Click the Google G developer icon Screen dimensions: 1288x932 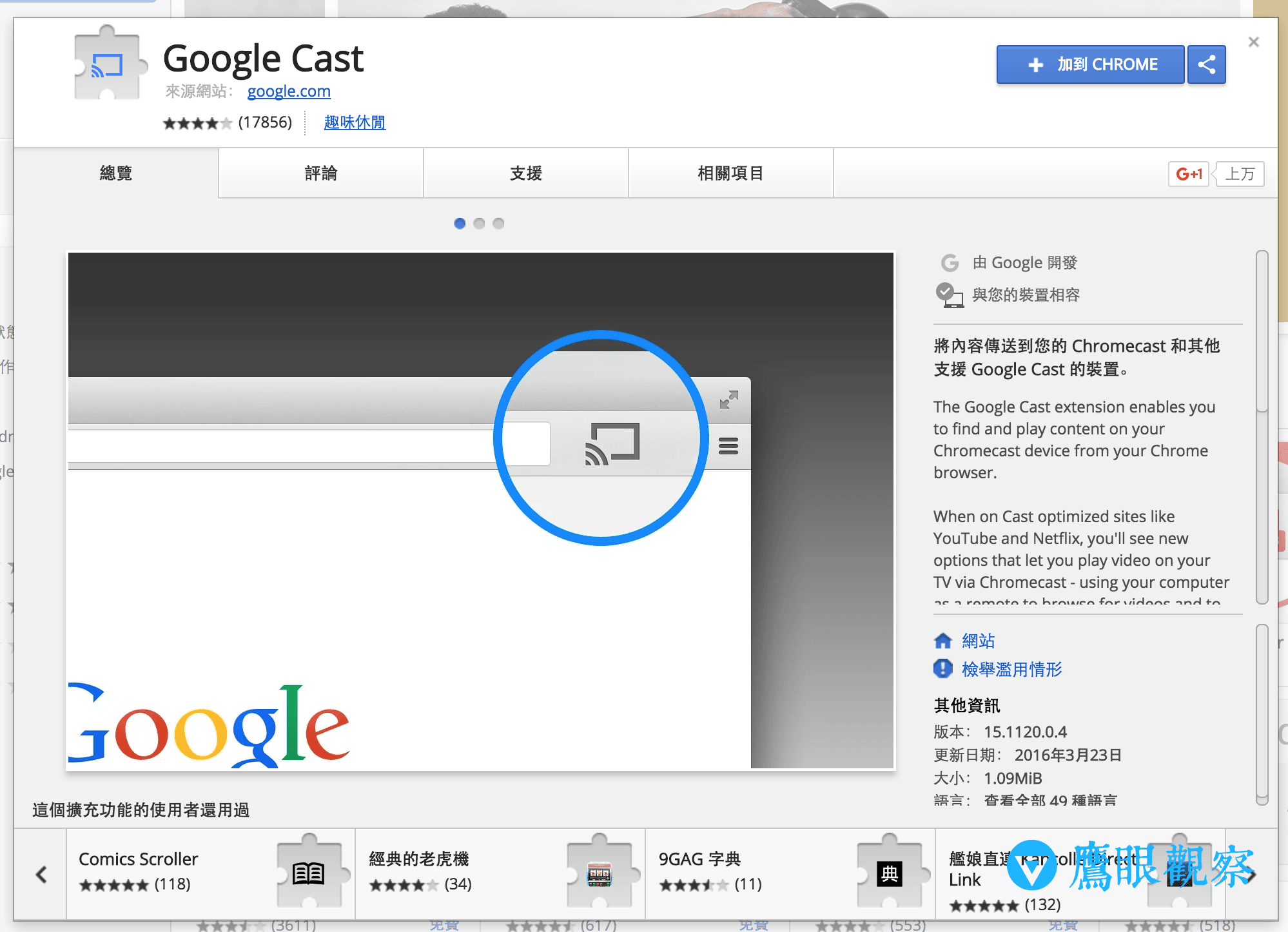(950, 263)
